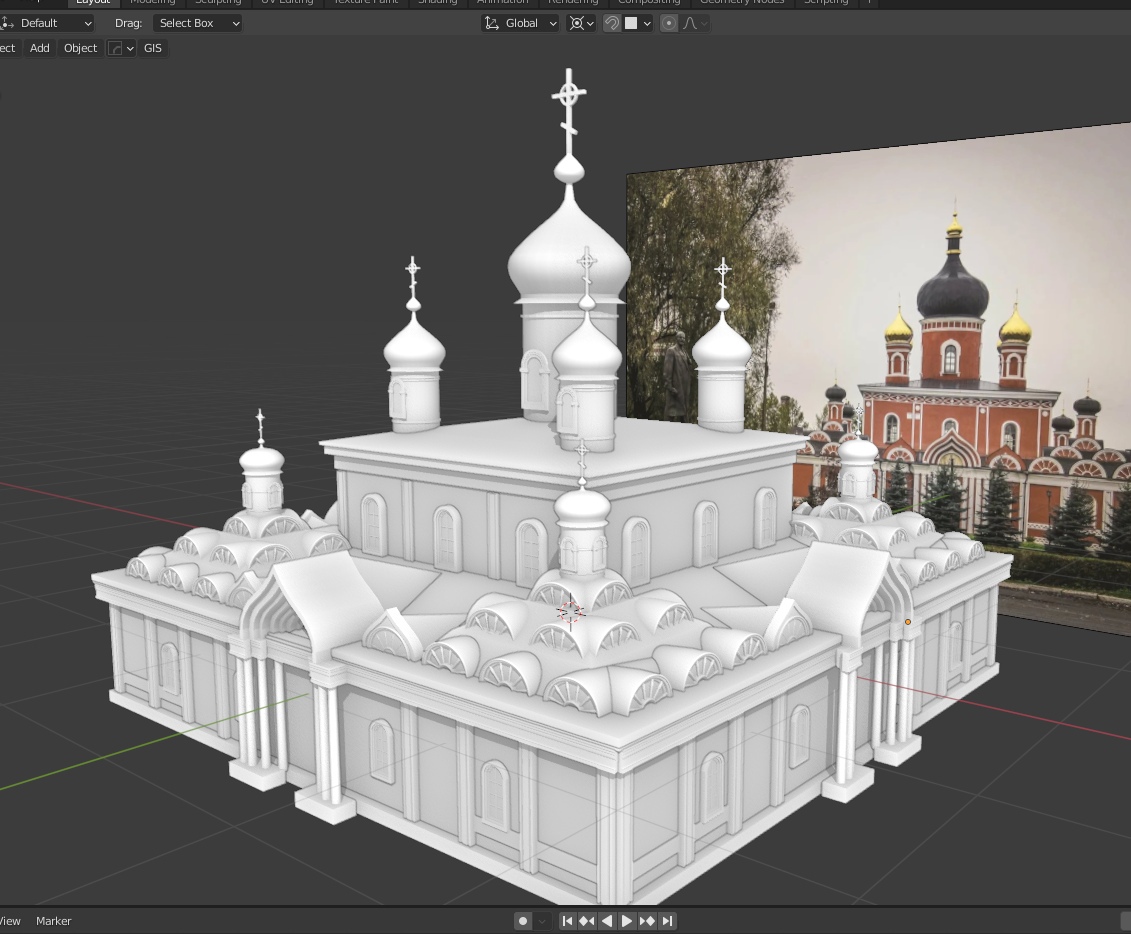Screen dimensions: 1131x934
Task: Jump to the timeline start frame
Action: (567, 921)
